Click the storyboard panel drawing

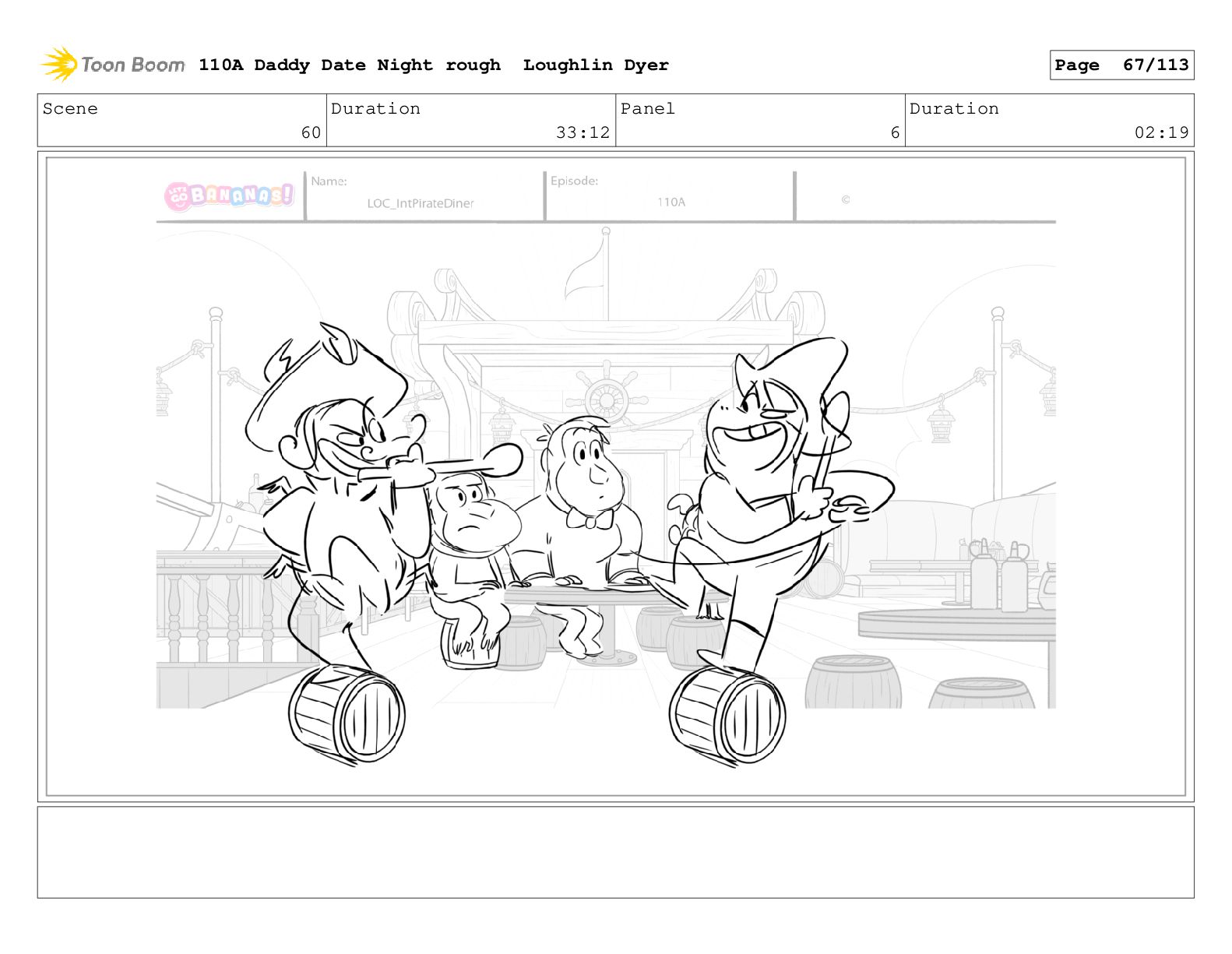(x=615, y=477)
